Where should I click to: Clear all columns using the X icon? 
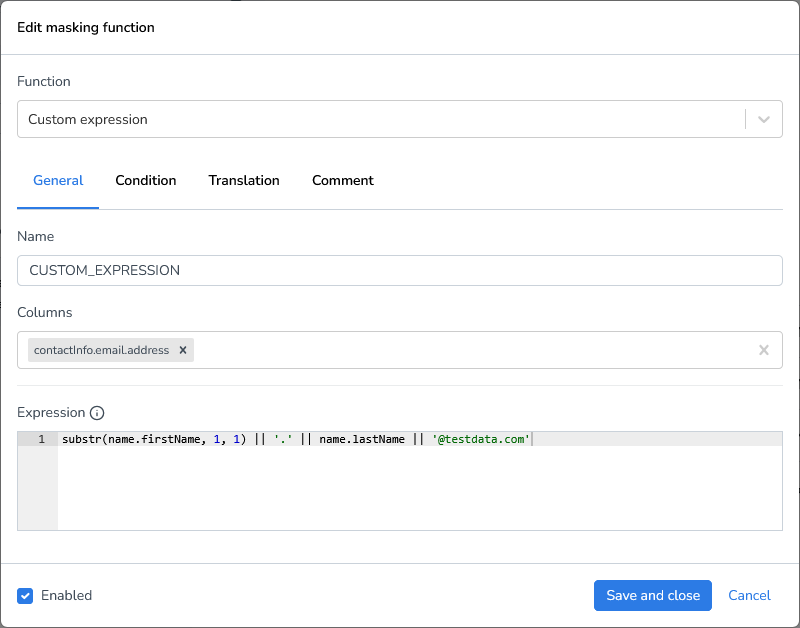pos(764,350)
